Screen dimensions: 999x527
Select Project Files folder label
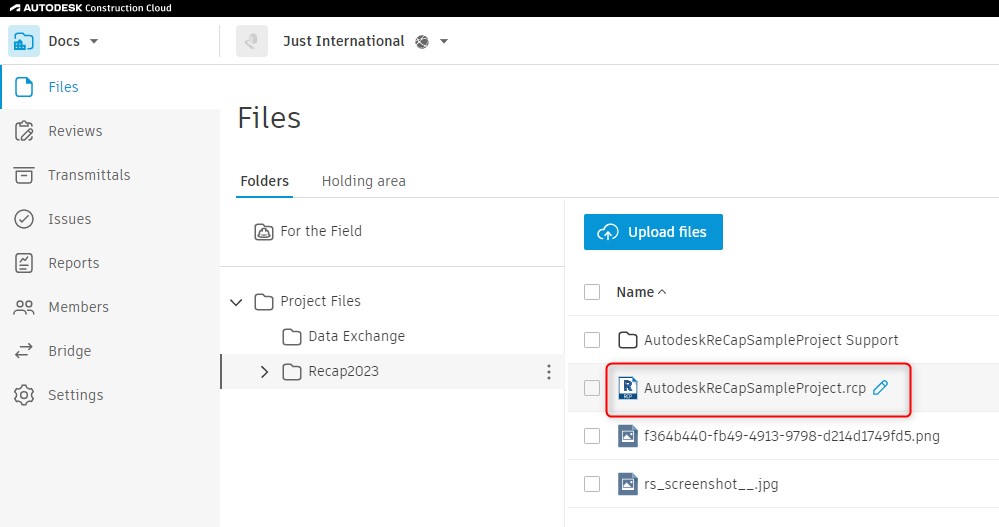tap(320, 301)
